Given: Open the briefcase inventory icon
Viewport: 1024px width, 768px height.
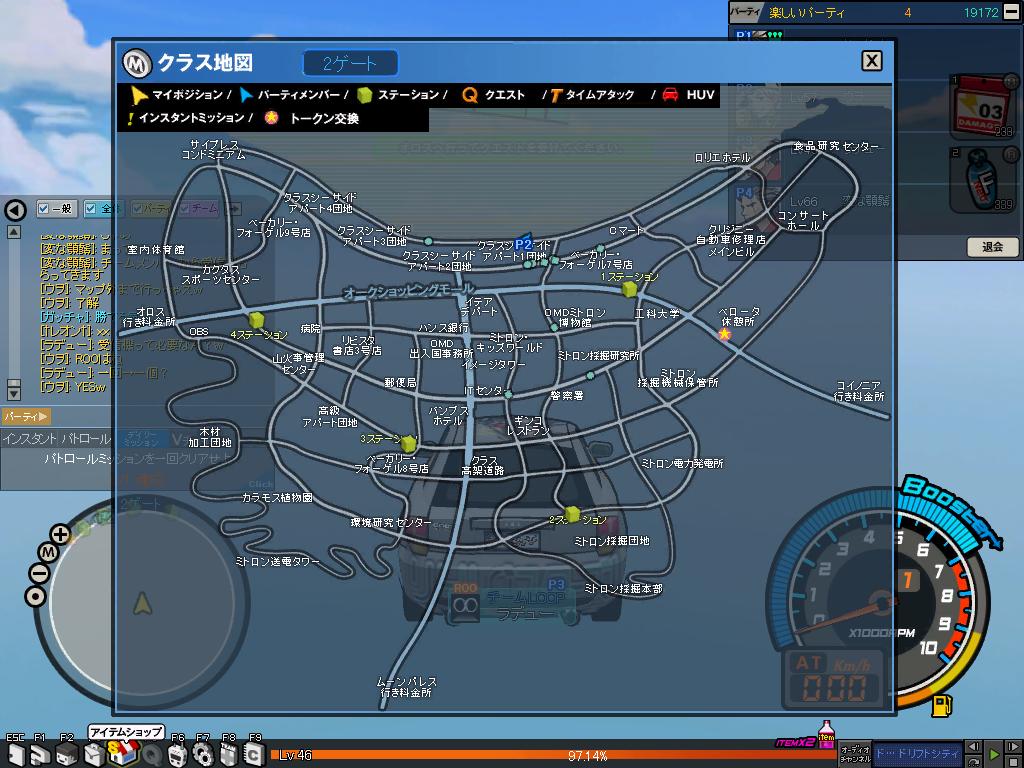Looking at the screenshot, I should coord(95,756).
